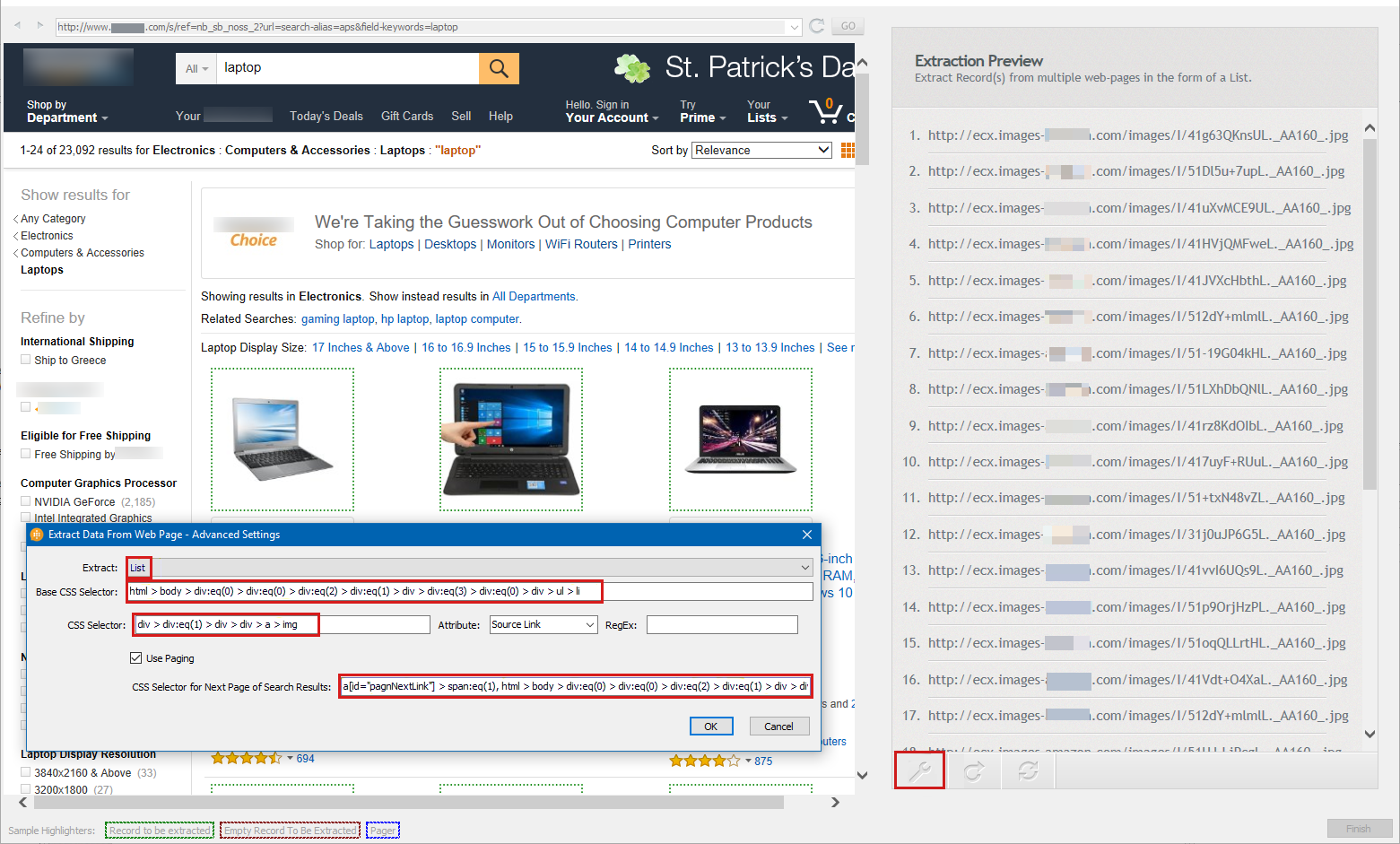Check the 3200x1800 resolution filter
Viewport: 1400px width, 844px height.
click(x=26, y=789)
